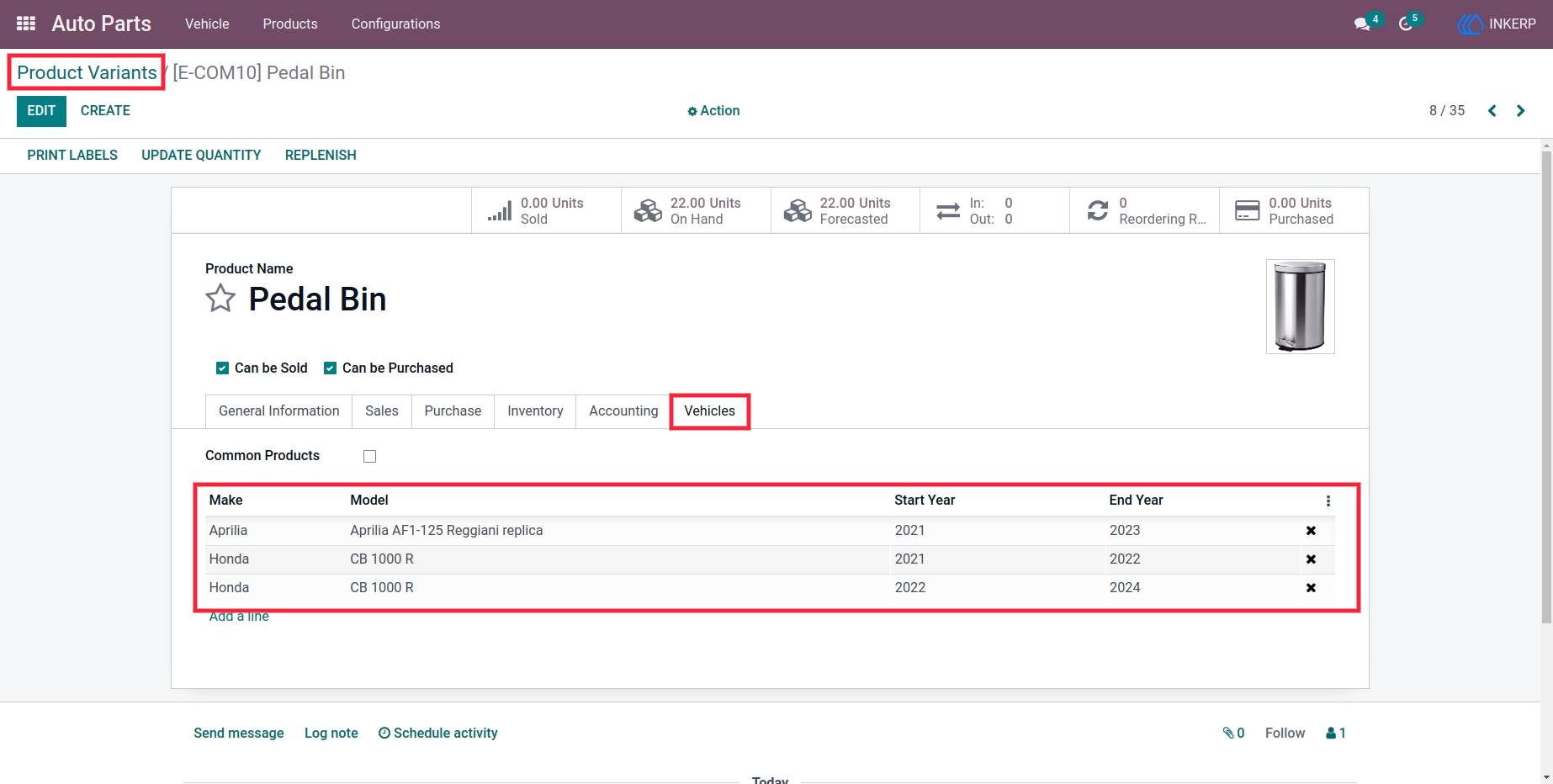The image size is (1553, 784).
Task: Open the apps grid menu icon
Action: click(x=26, y=24)
